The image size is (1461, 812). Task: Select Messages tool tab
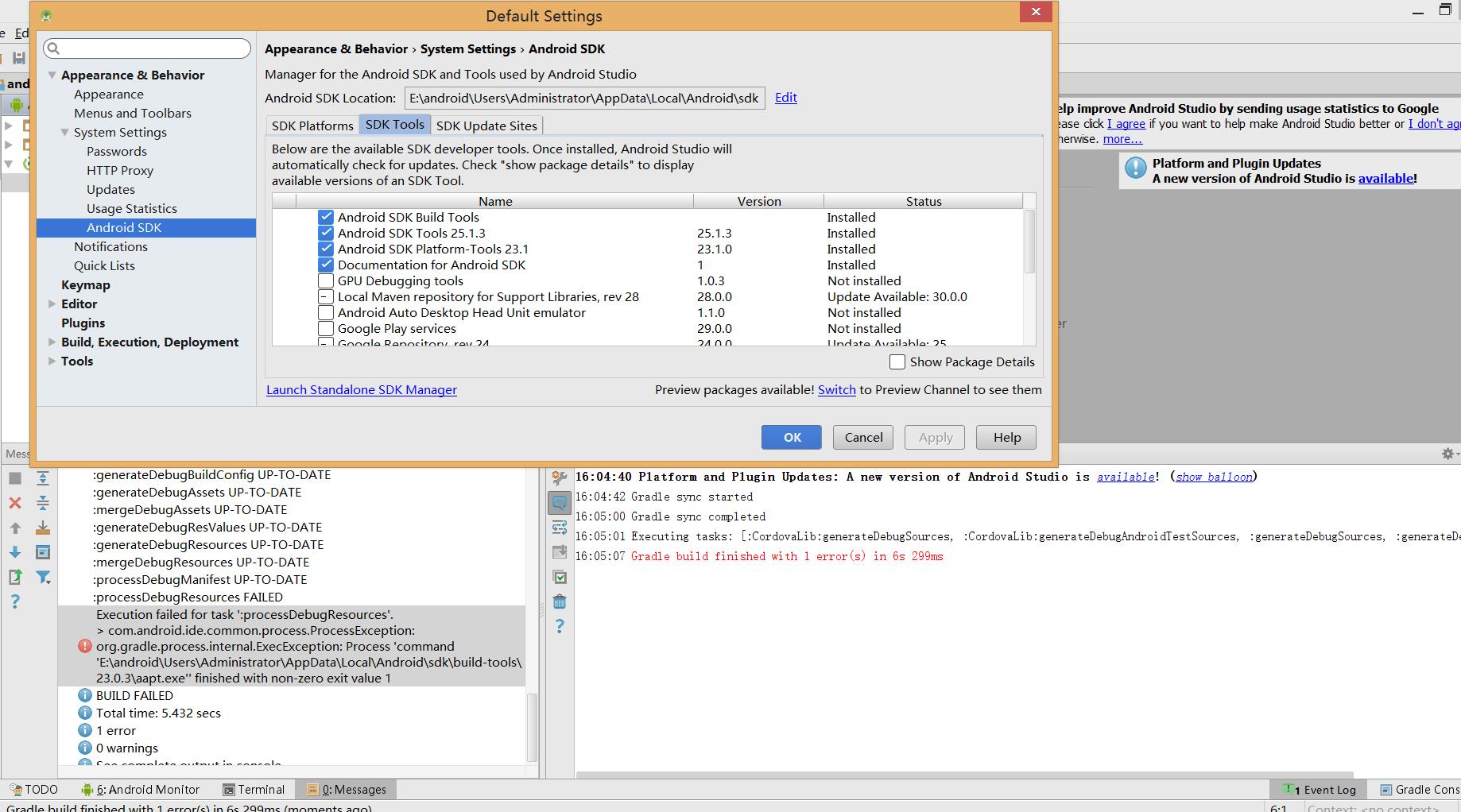pos(346,789)
